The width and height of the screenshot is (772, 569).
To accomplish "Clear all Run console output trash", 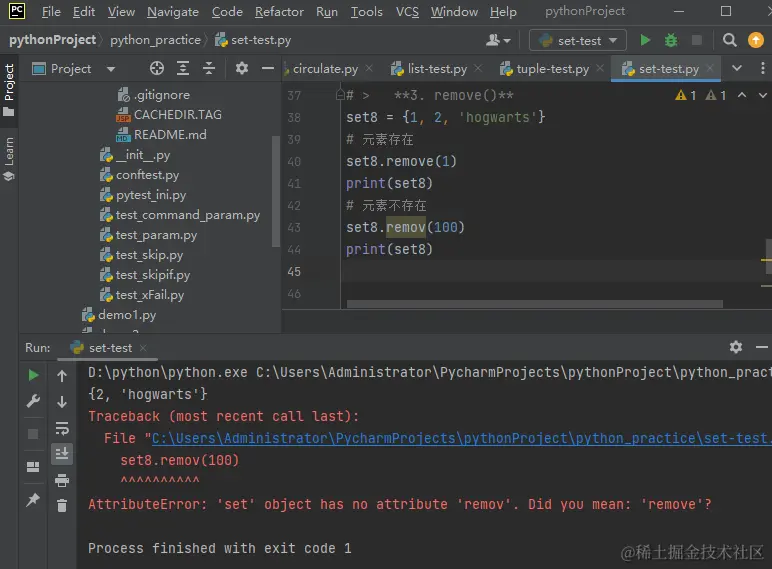I will coord(62,506).
